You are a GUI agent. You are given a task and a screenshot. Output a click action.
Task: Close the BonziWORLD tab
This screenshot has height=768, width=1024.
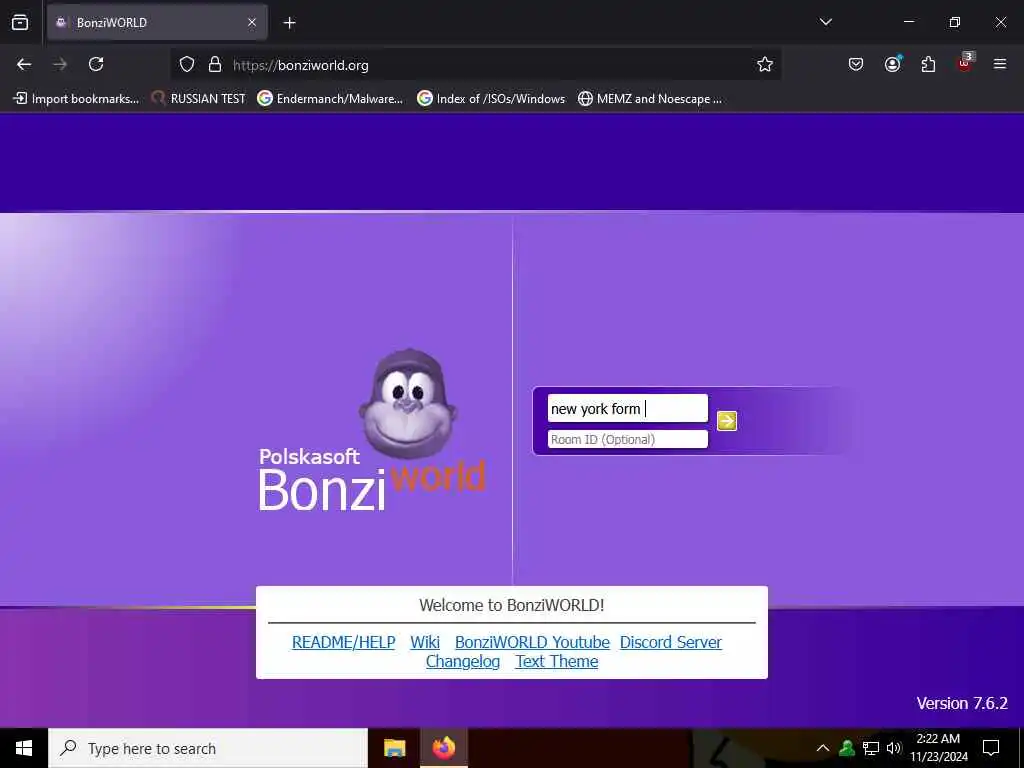tap(252, 23)
